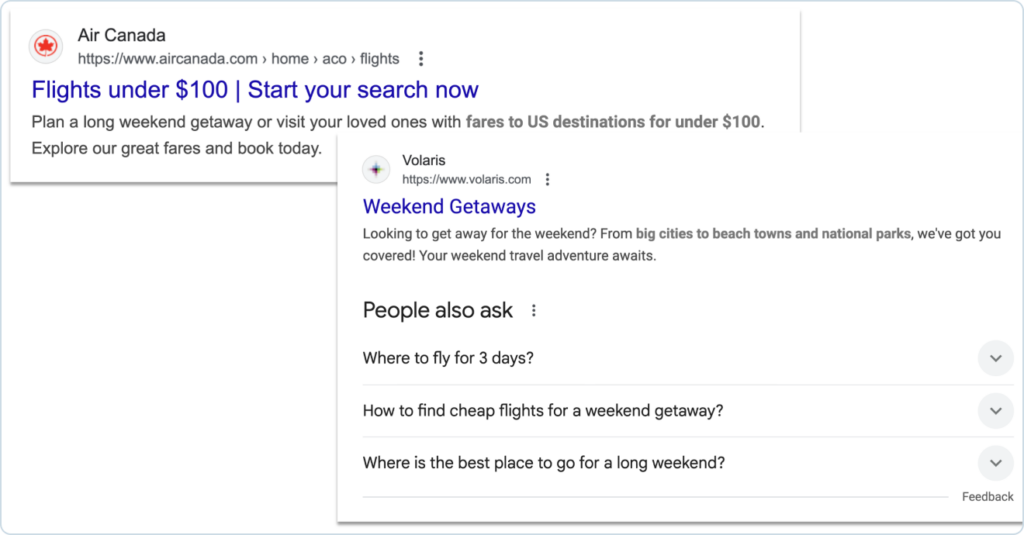Click the Volaris star favicon
Viewport: 1024px width, 535px height.
click(x=376, y=169)
